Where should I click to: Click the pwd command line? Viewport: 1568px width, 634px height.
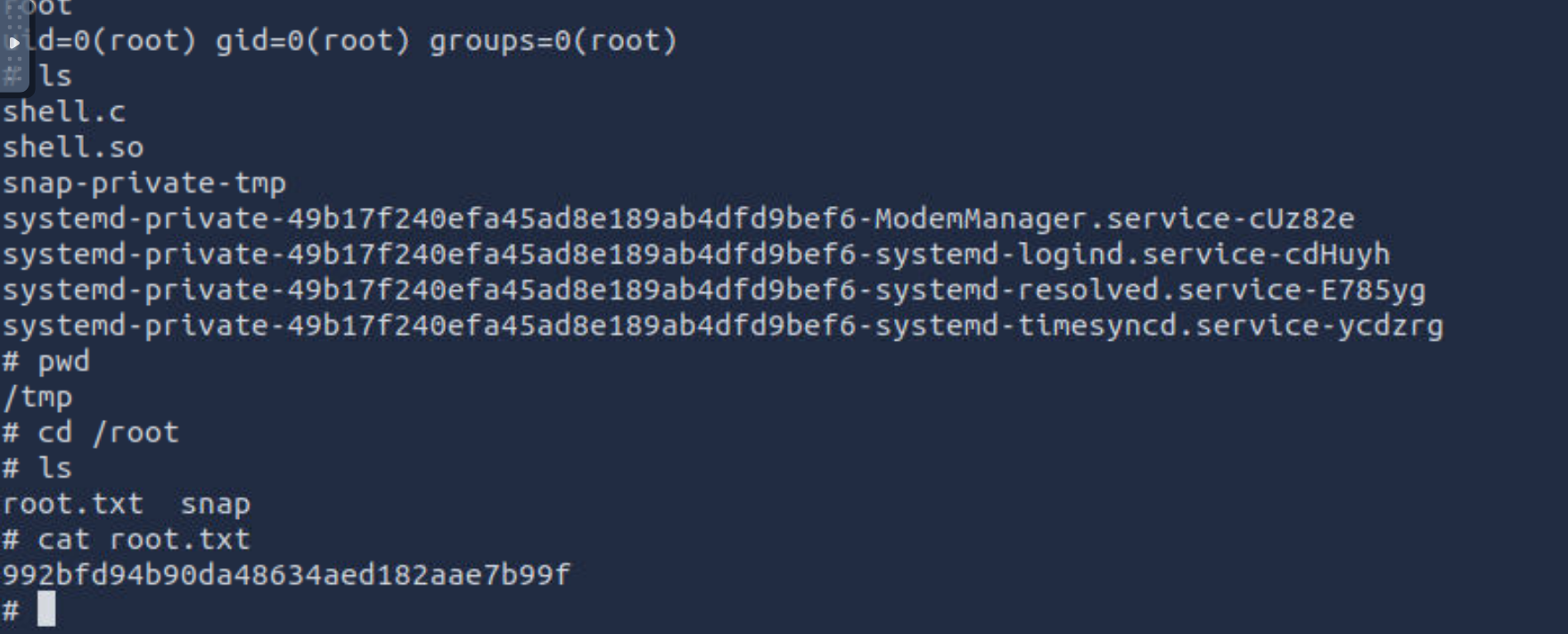click(46, 362)
